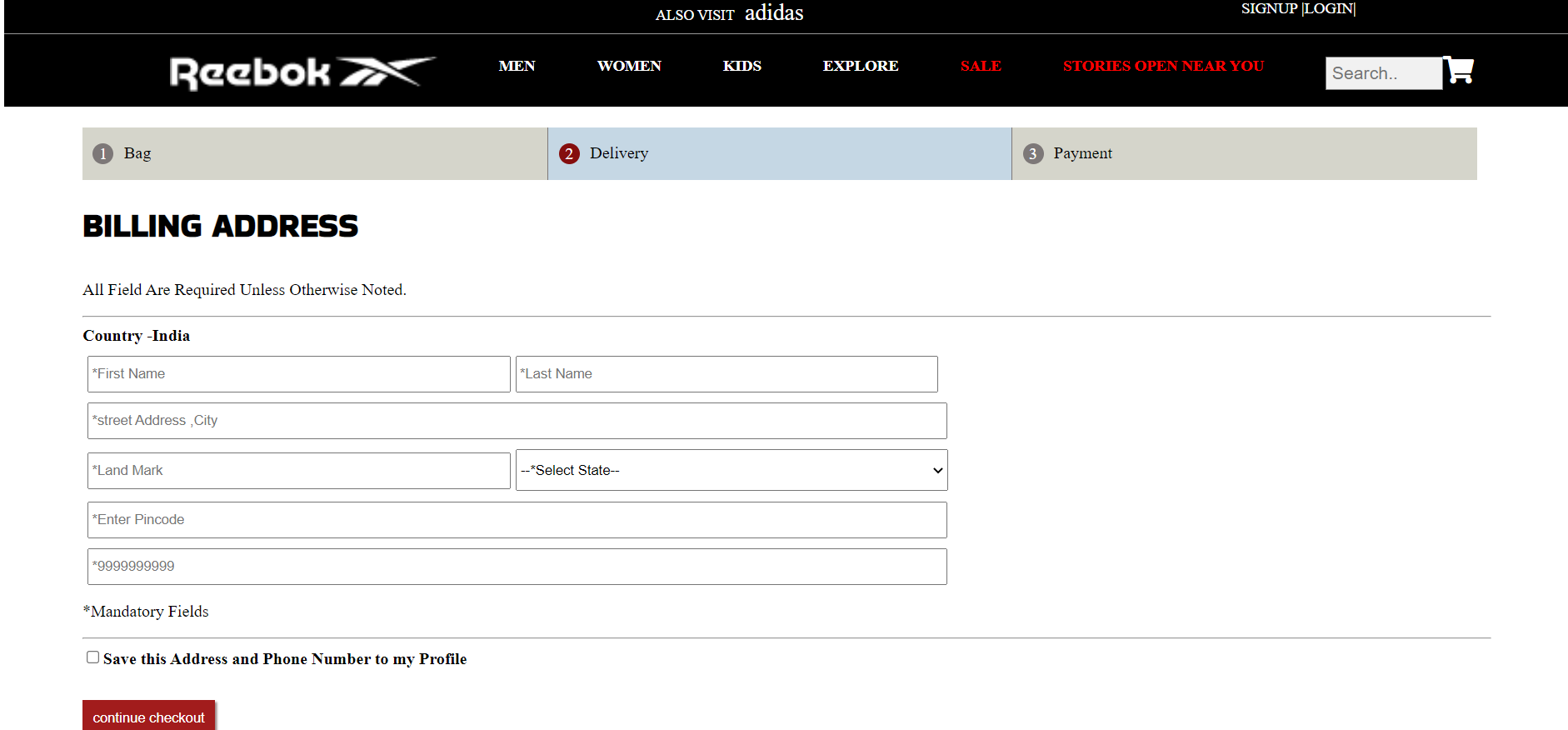Open the shopping cart icon
The width and height of the screenshot is (1568, 730).
[x=1459, y=71]
